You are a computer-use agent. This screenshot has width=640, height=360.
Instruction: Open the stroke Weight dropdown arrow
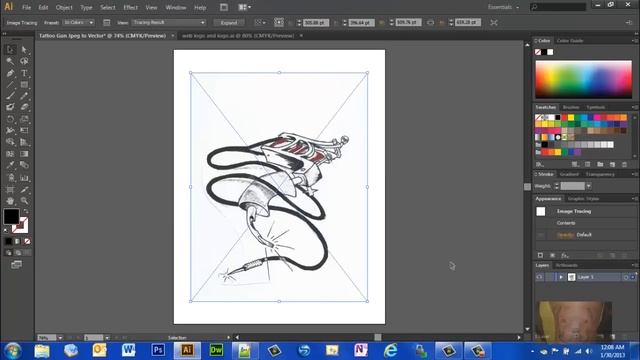pos(589,186)
